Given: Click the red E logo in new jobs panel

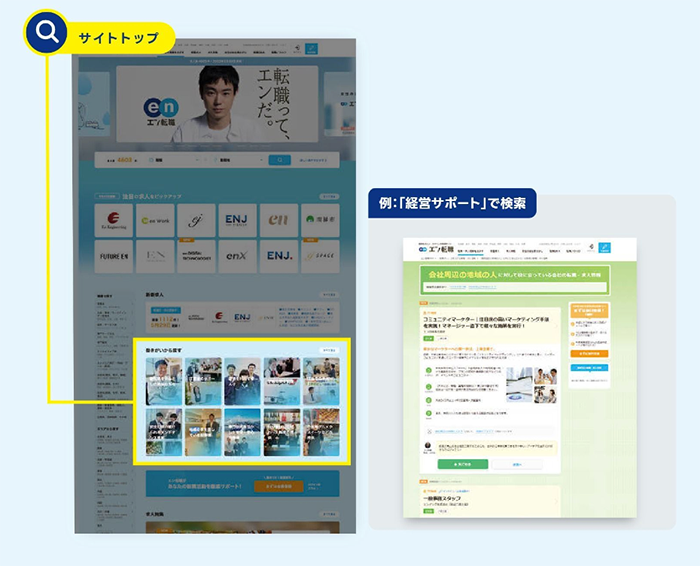Looking at the screenshot, I should [x=219, y=317].
